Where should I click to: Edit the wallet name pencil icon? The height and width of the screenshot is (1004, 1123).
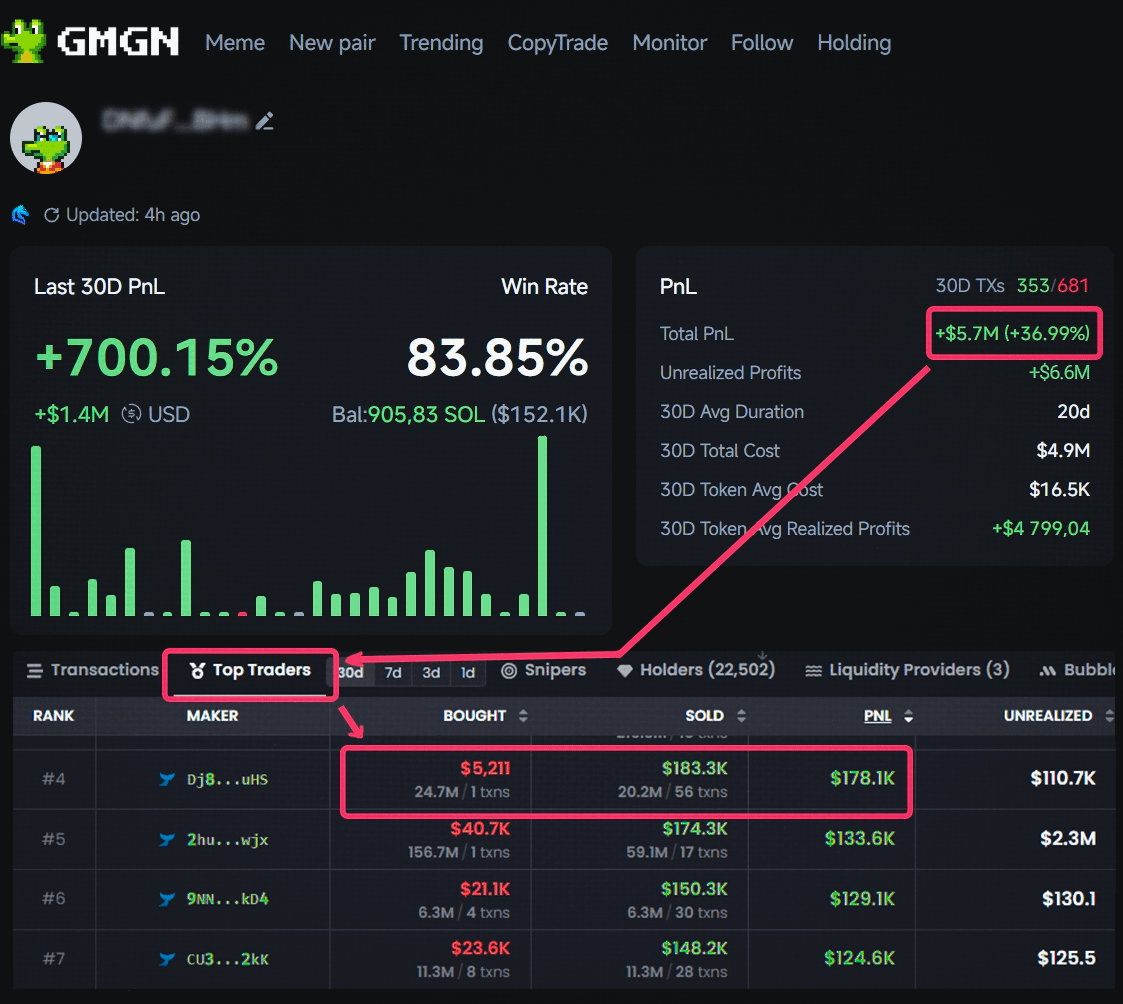tap(265, 121)
